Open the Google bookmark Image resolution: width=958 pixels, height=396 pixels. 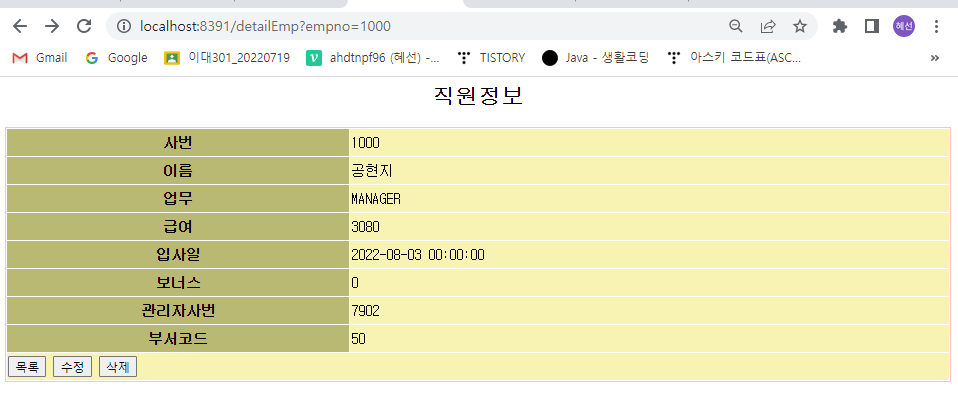coord(116,58)
